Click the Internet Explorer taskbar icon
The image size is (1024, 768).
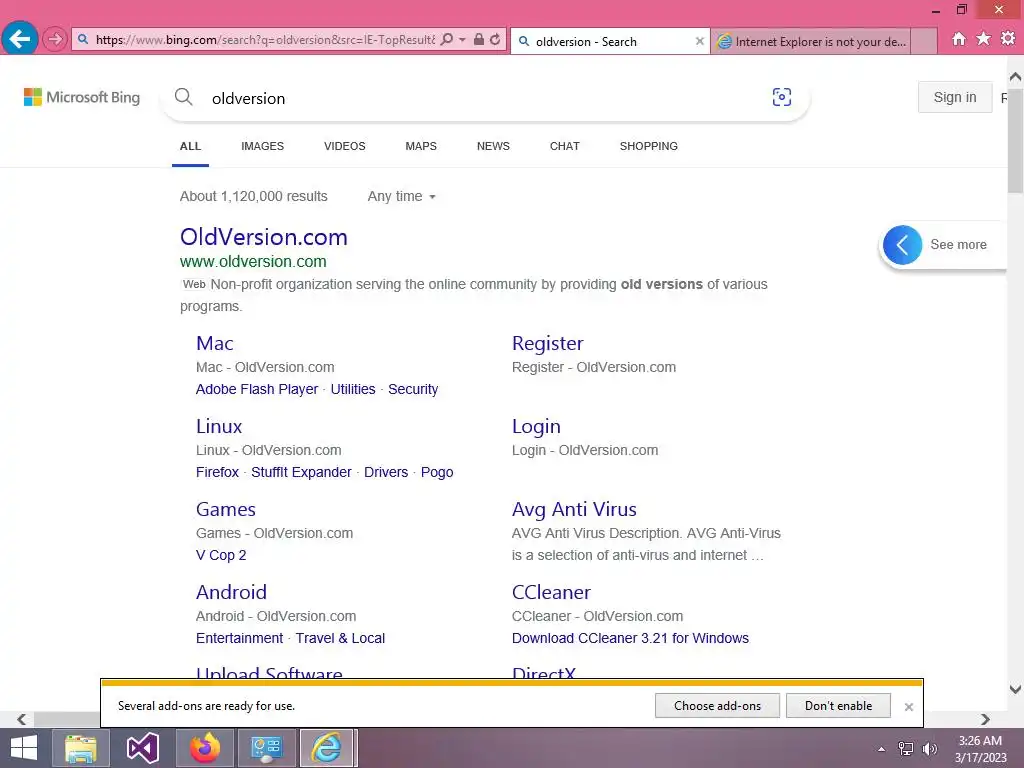tap(327, 748)
